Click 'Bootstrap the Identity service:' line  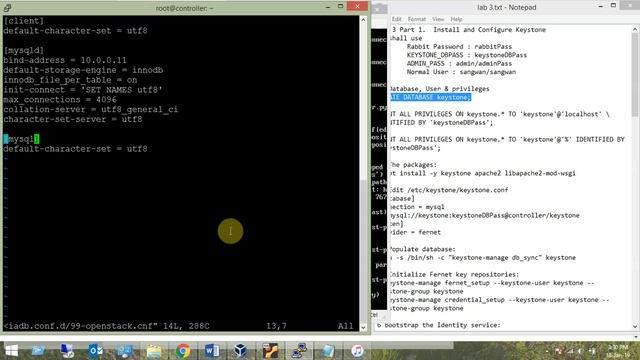click(x=442, y=325)
